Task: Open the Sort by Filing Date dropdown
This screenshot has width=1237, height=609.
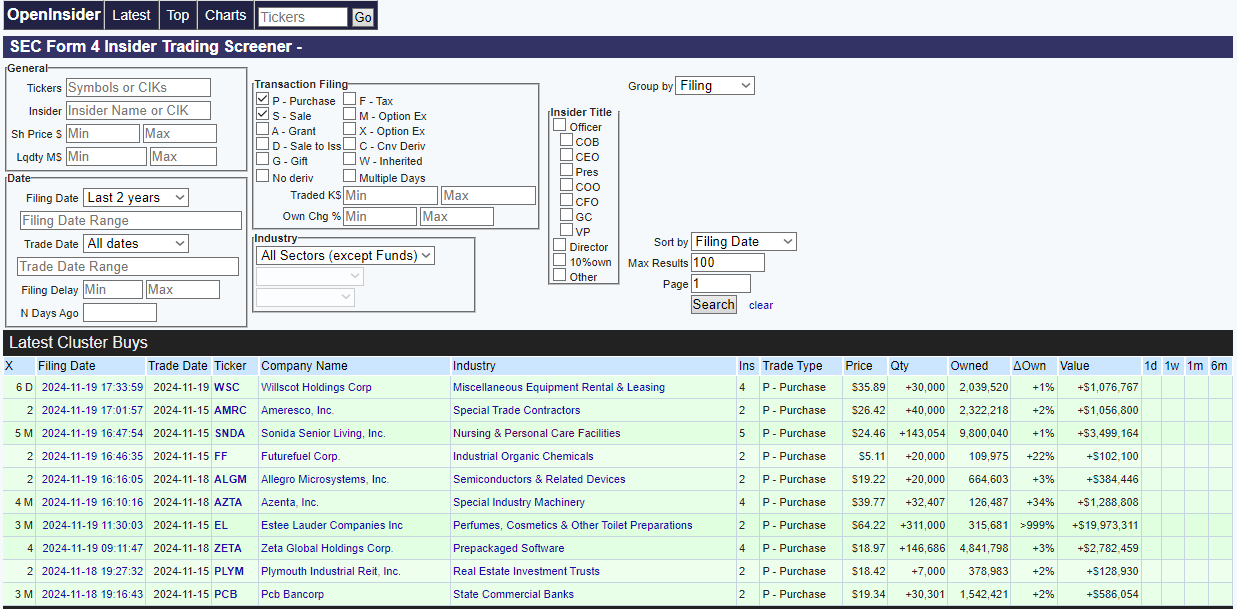Action: pos(744,241)
